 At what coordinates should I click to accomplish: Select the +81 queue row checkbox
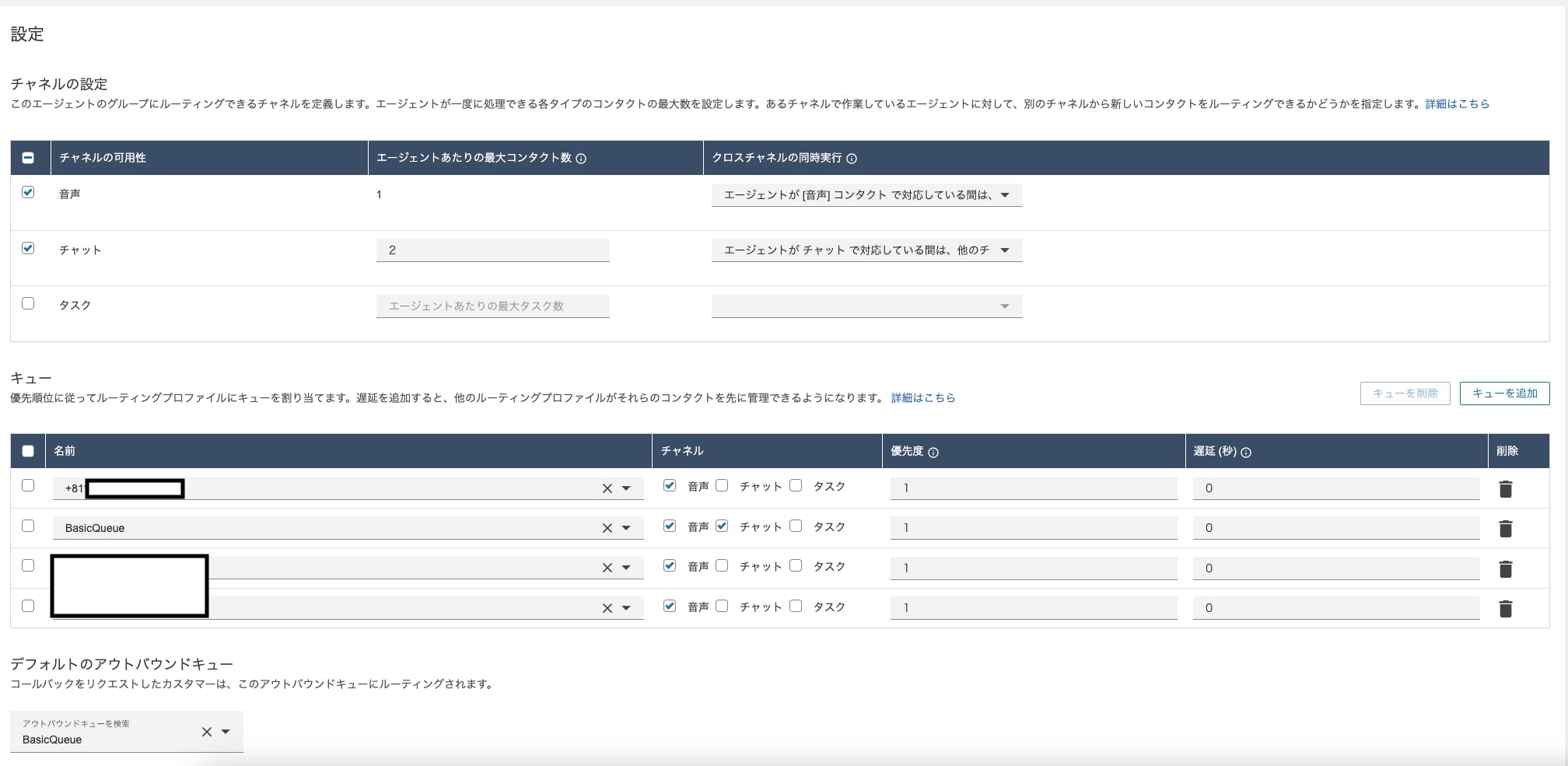[x=28, y=485]
